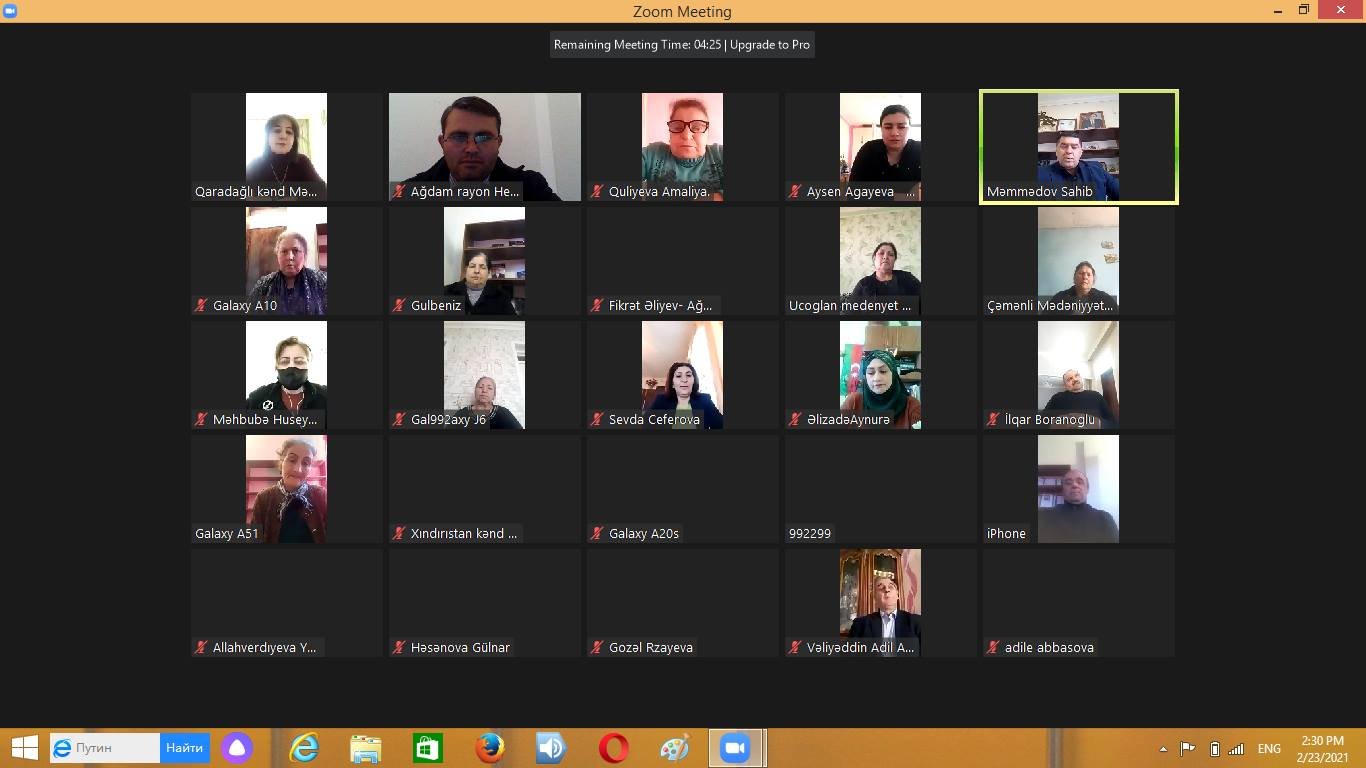Select İlqar Boranoglu video tile
Viewport: 1366px width, 768px height.
click(1079, 375)
